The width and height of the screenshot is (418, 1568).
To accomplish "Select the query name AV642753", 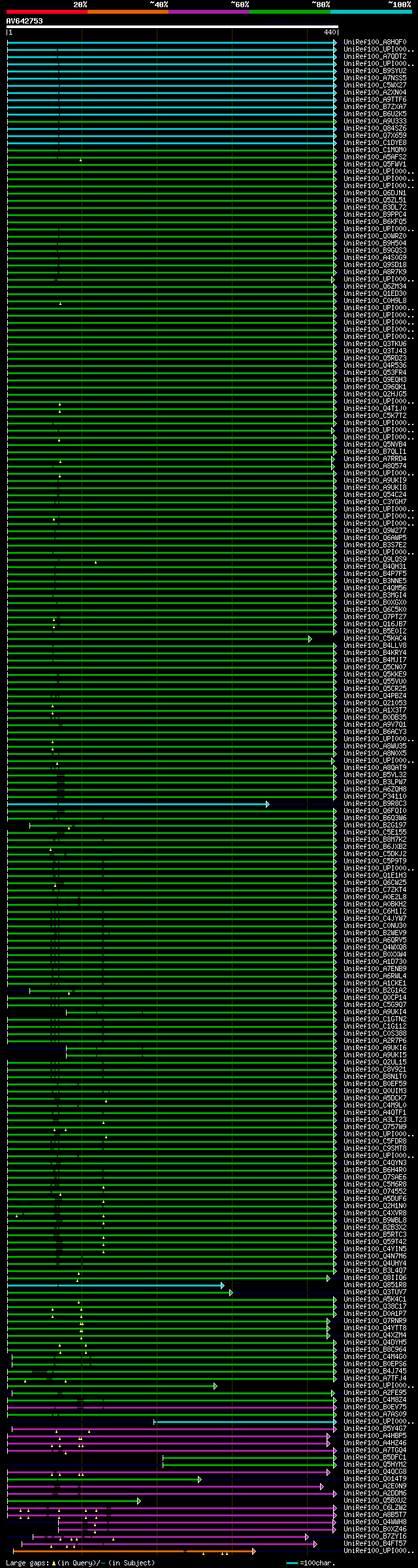I will click(x=25, y=21).
